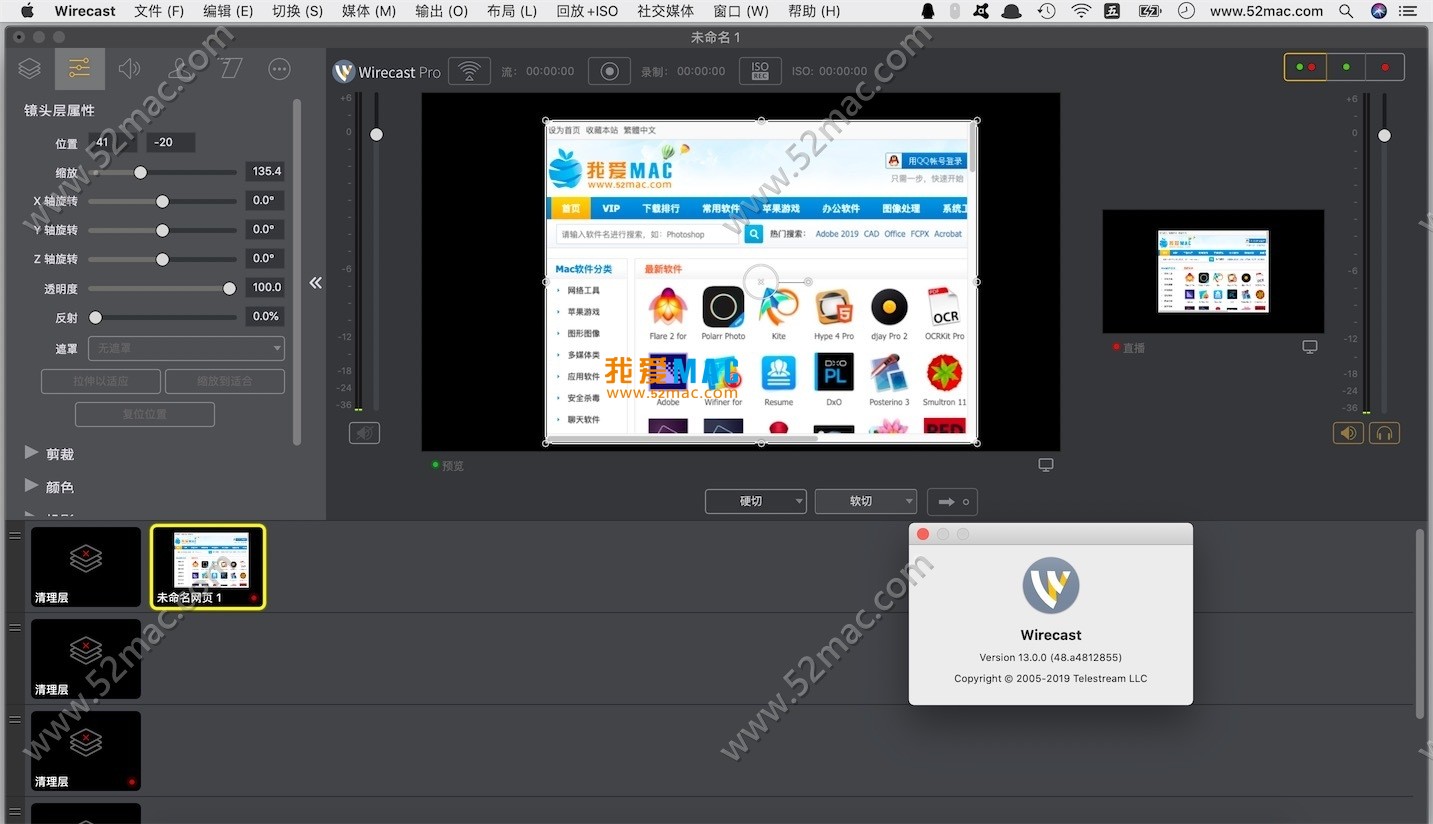Image resolution: width=1433 pixels, height=824 pixels.
Task: Click the Wirecast Pro logo in toolbar
Action: [387, 72]
